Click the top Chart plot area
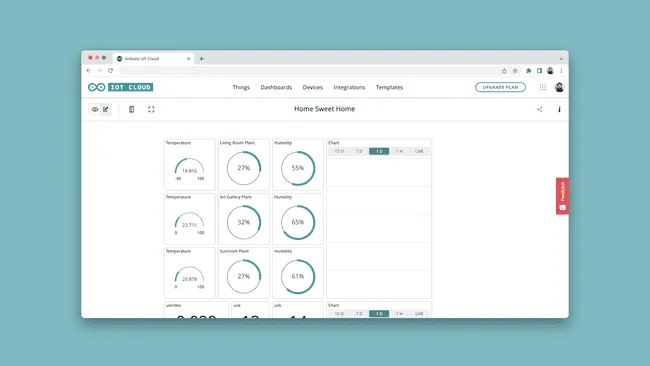The image size is (650, 366). tap(379, 227)
